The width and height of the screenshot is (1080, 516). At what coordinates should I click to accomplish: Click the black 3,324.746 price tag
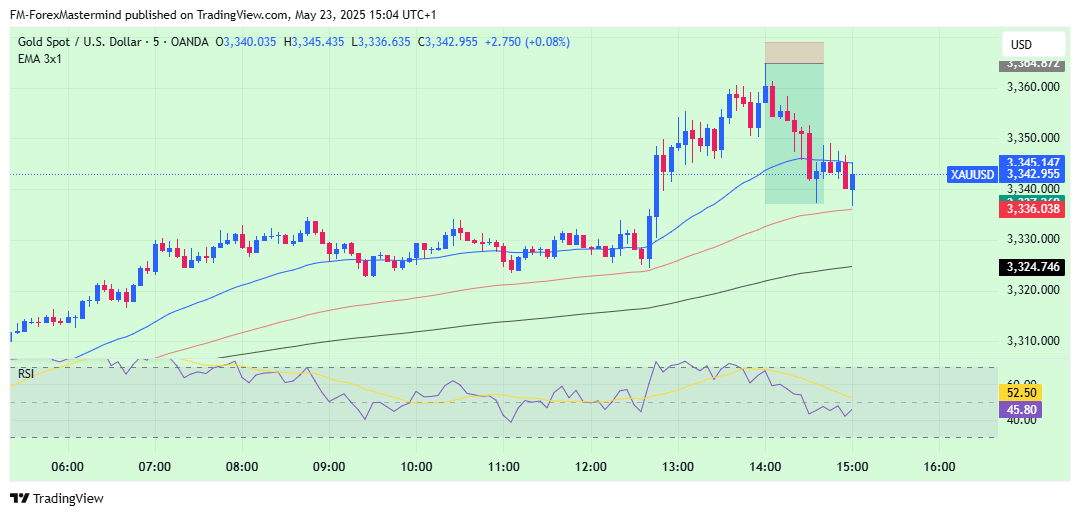tap(1032, 267)
